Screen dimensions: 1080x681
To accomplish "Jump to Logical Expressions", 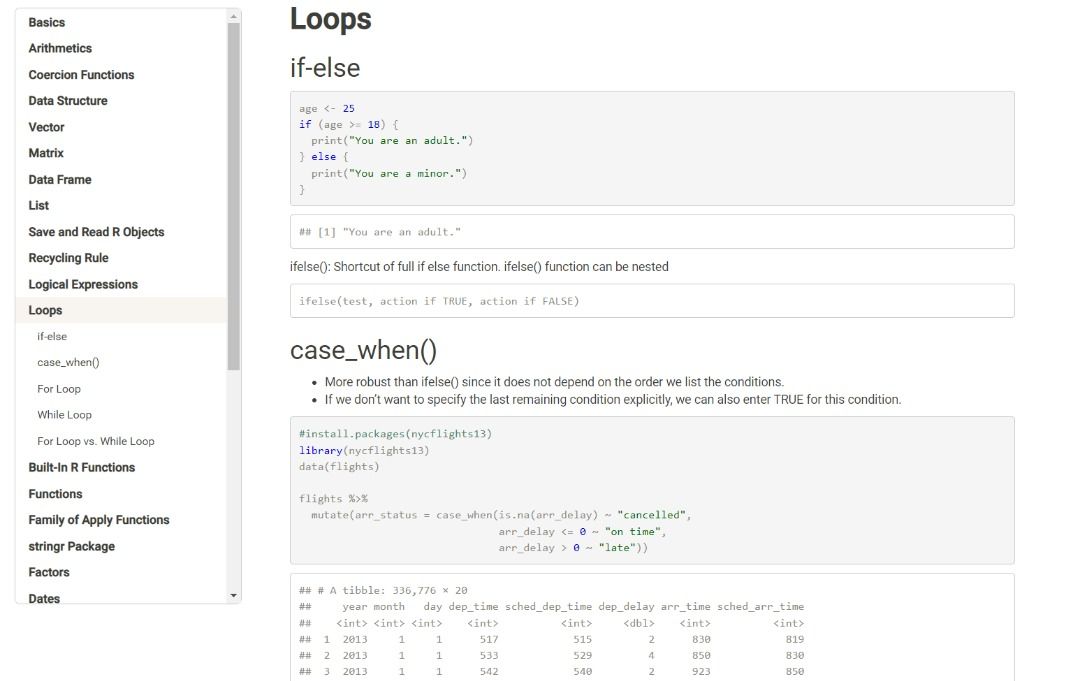I will tap(83, 284).
